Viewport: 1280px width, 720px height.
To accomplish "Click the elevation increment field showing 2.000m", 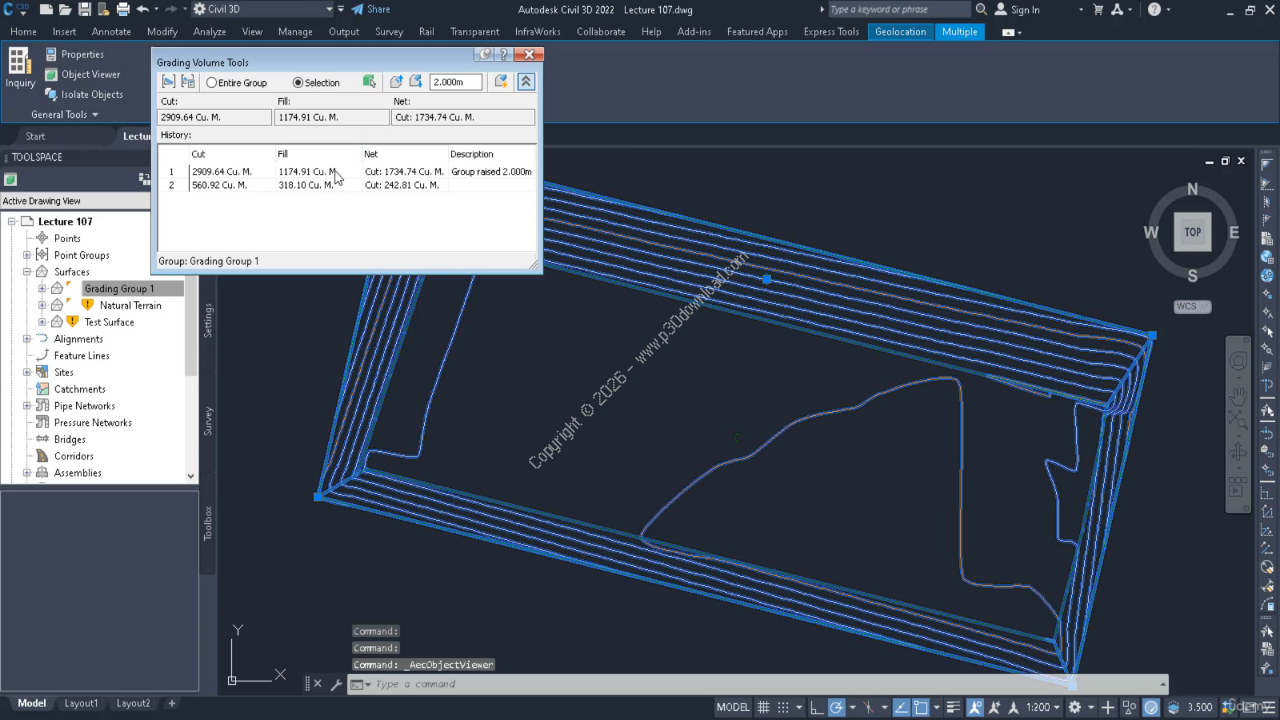I will [455, 82].
